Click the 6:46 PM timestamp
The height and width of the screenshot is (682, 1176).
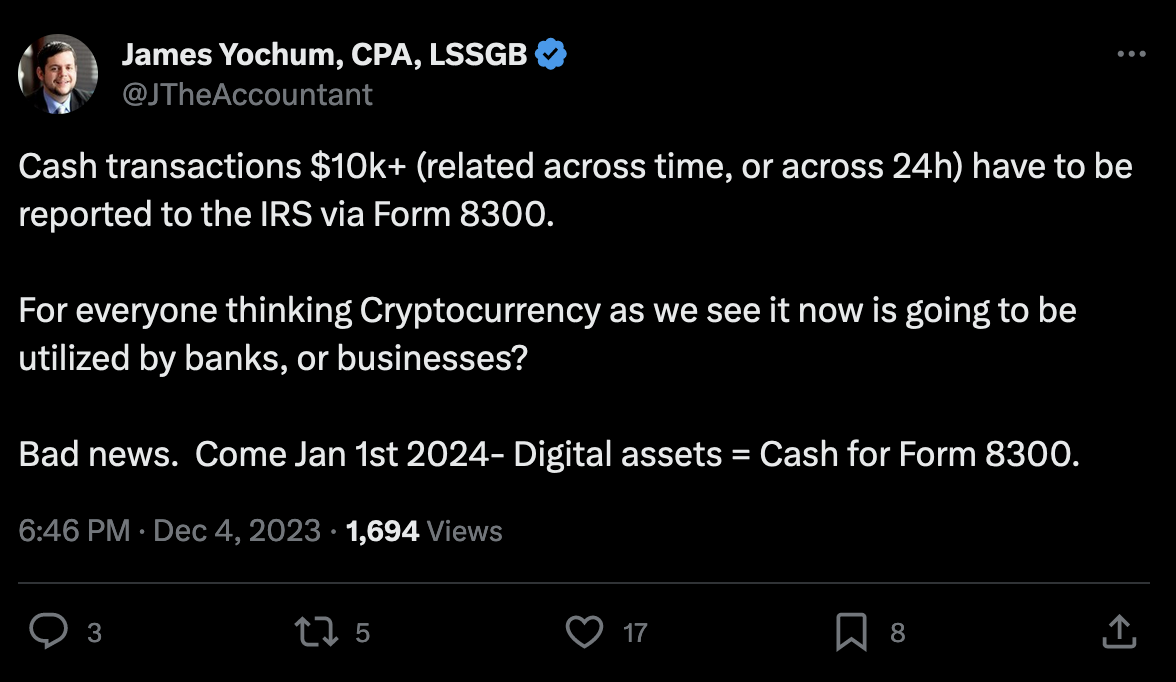click(x=74, y=531)
